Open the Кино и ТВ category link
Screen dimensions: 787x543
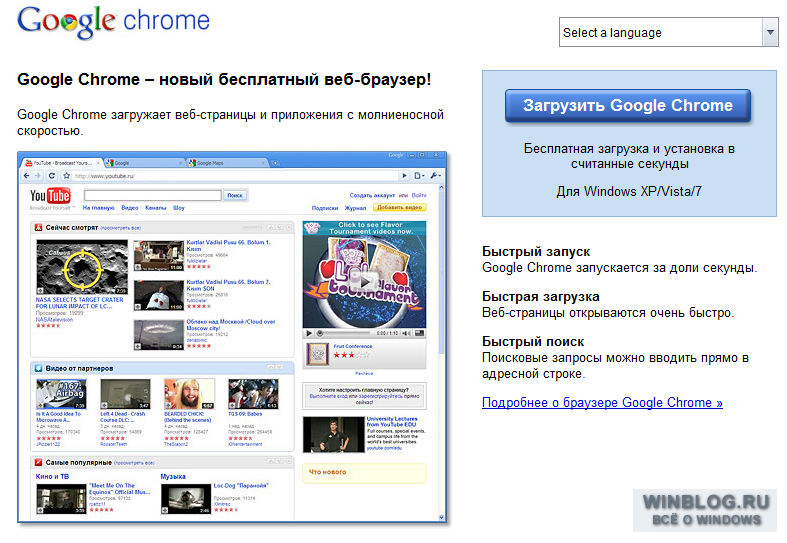52,476
